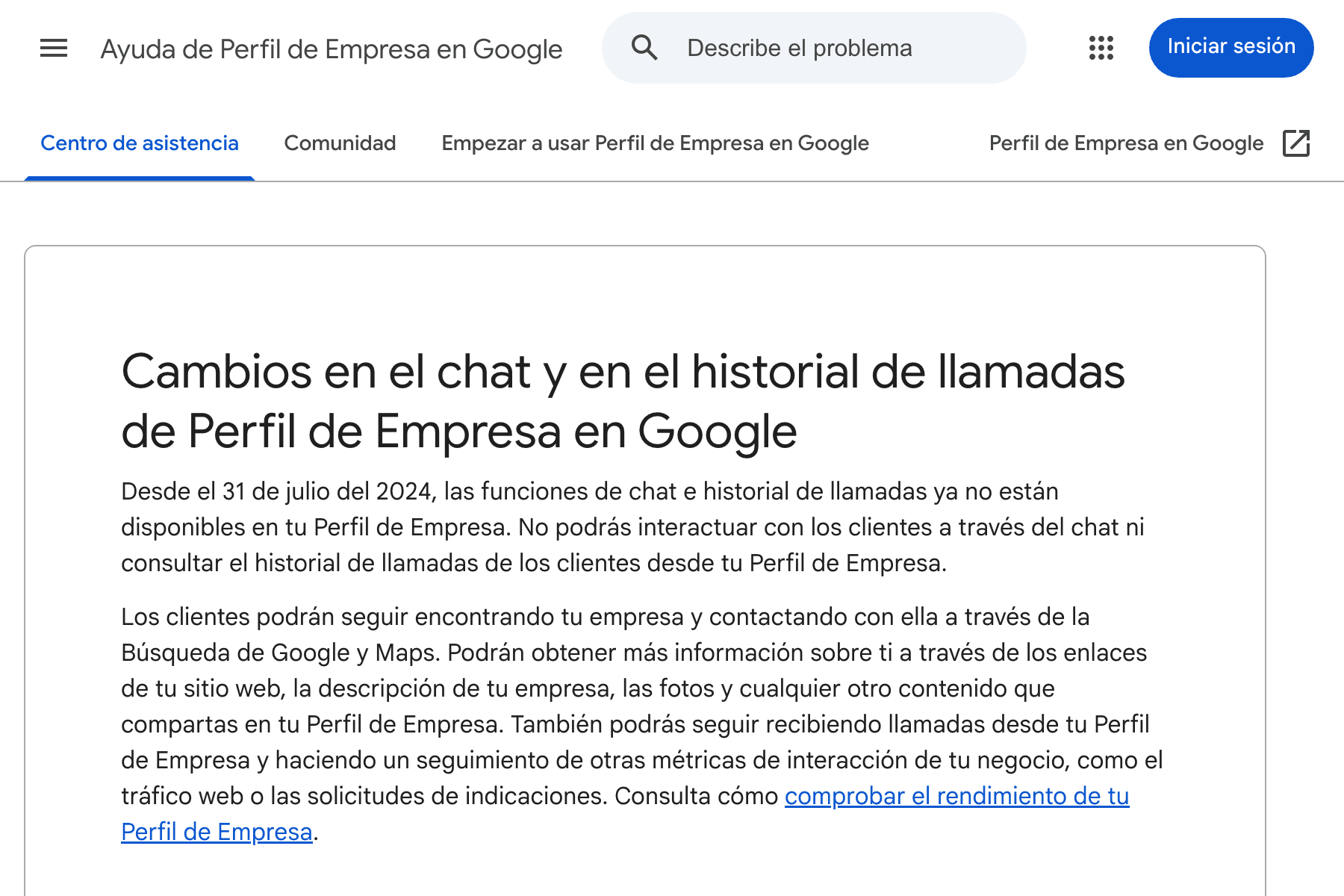This screenshot has width=1344, height=896.
Task: Follow 'comprobar el rendimiento de tu' link
Action: pyautogui.click(x=956, y=796)
